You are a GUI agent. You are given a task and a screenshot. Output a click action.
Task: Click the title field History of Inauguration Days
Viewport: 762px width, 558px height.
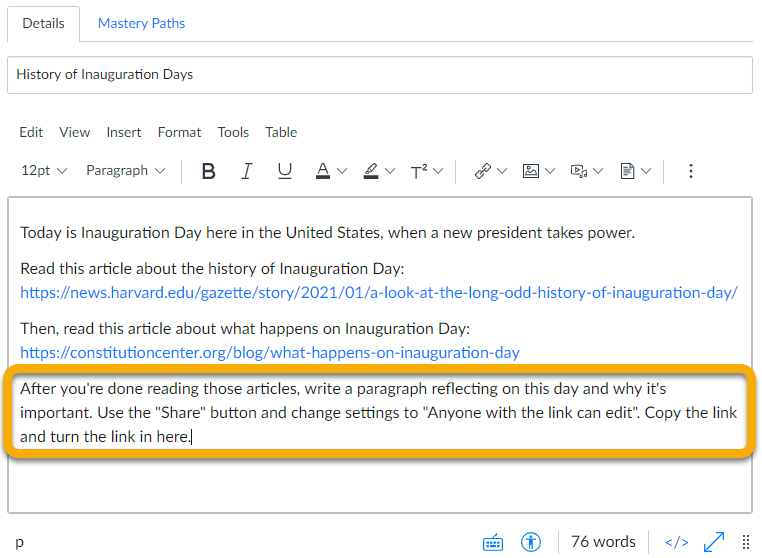[x=380, y=75]
